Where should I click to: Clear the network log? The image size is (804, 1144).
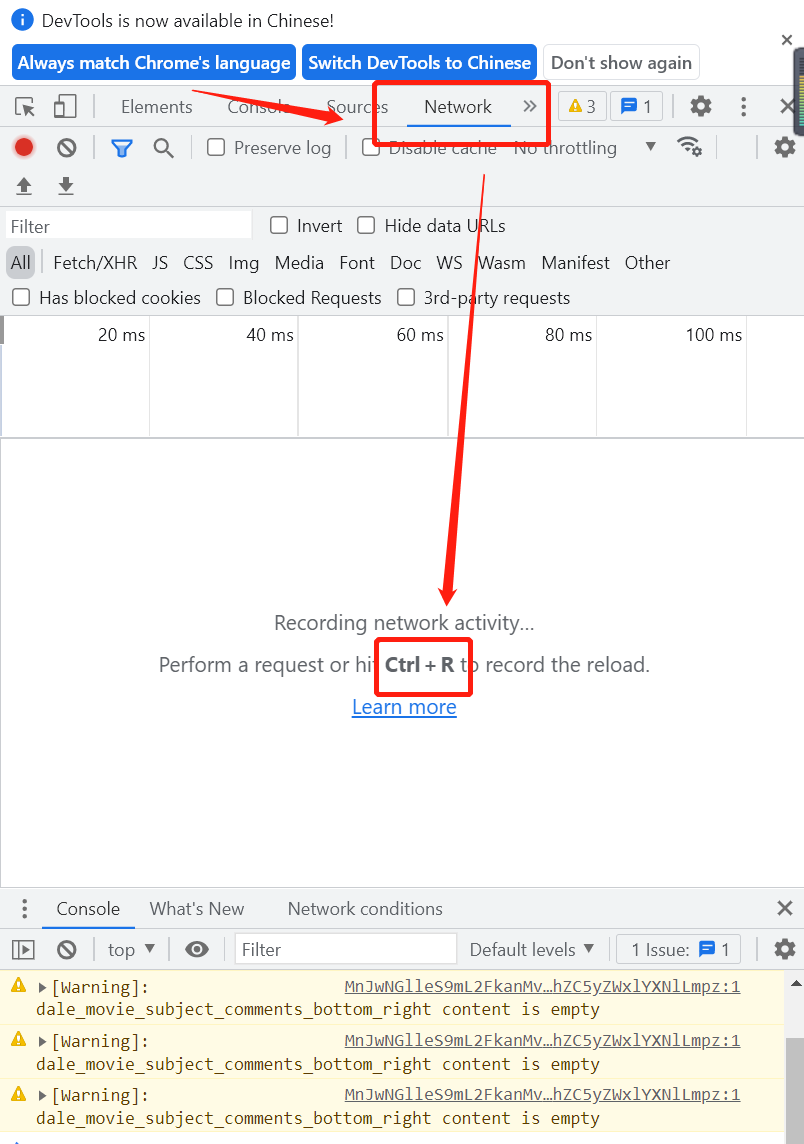click(x=66, y=147)
